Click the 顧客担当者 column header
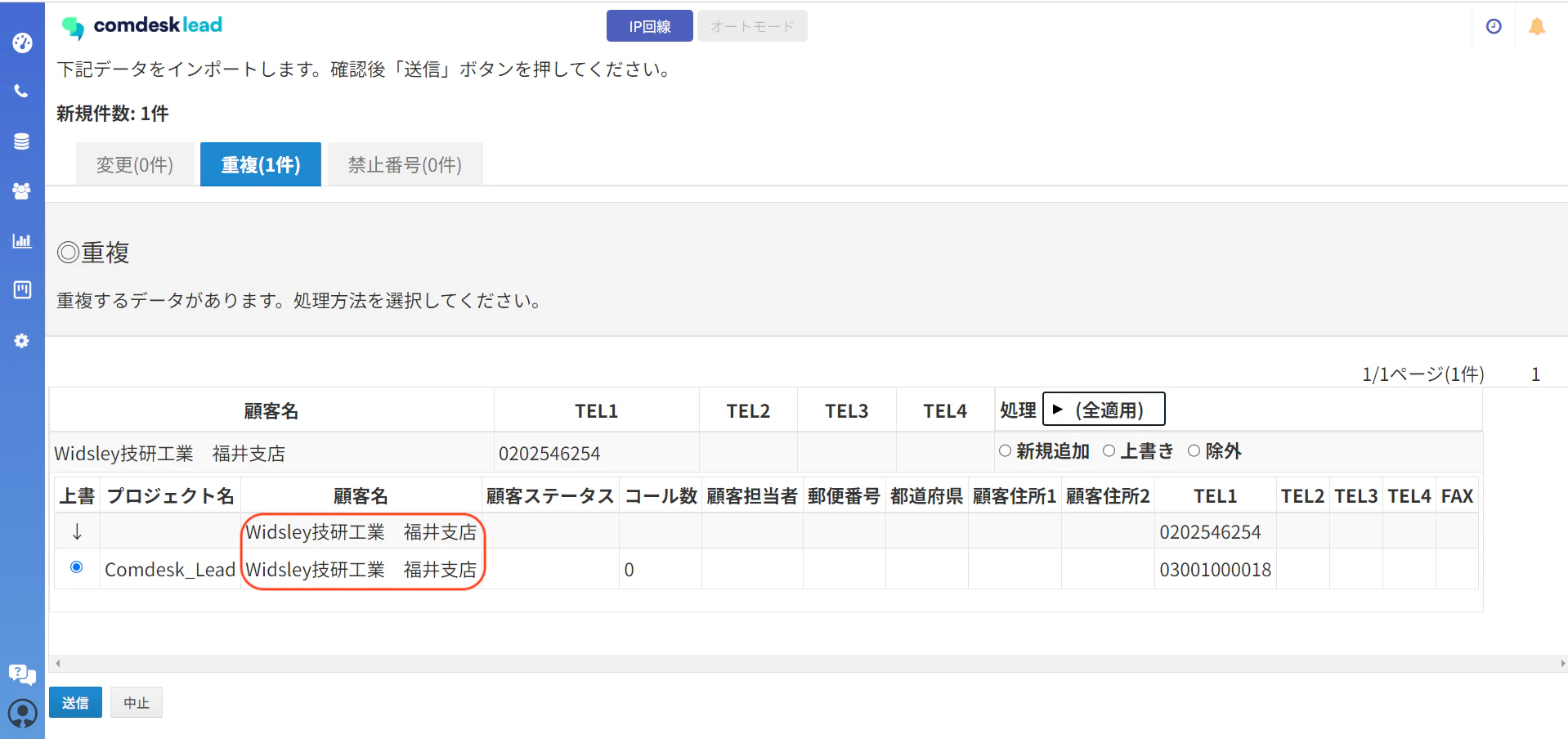Viewport: 1568px width, 739px height. tap(752, 496)
